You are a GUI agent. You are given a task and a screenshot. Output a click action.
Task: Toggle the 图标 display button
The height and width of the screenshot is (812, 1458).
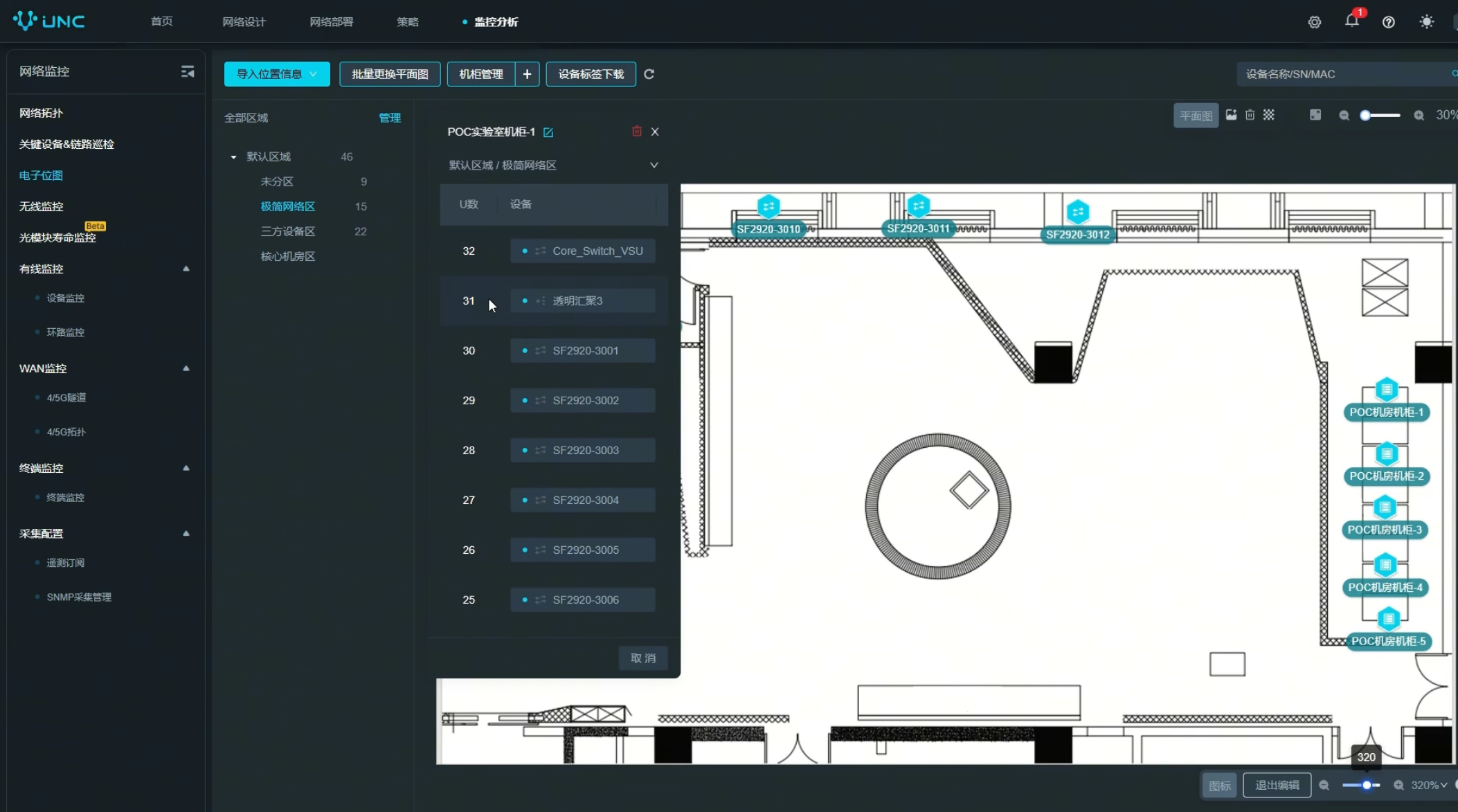tap(1219, 785)
